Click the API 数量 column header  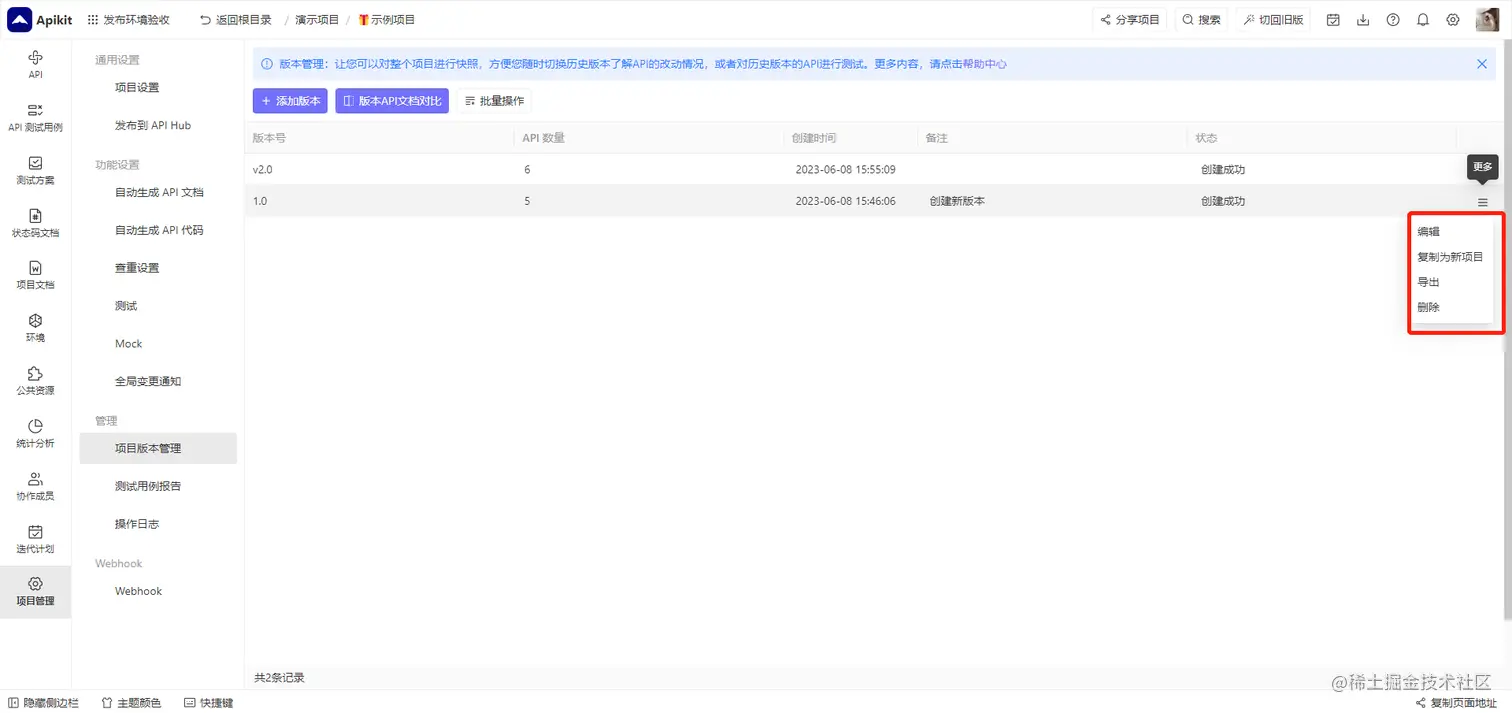click(x=544, y=138)
